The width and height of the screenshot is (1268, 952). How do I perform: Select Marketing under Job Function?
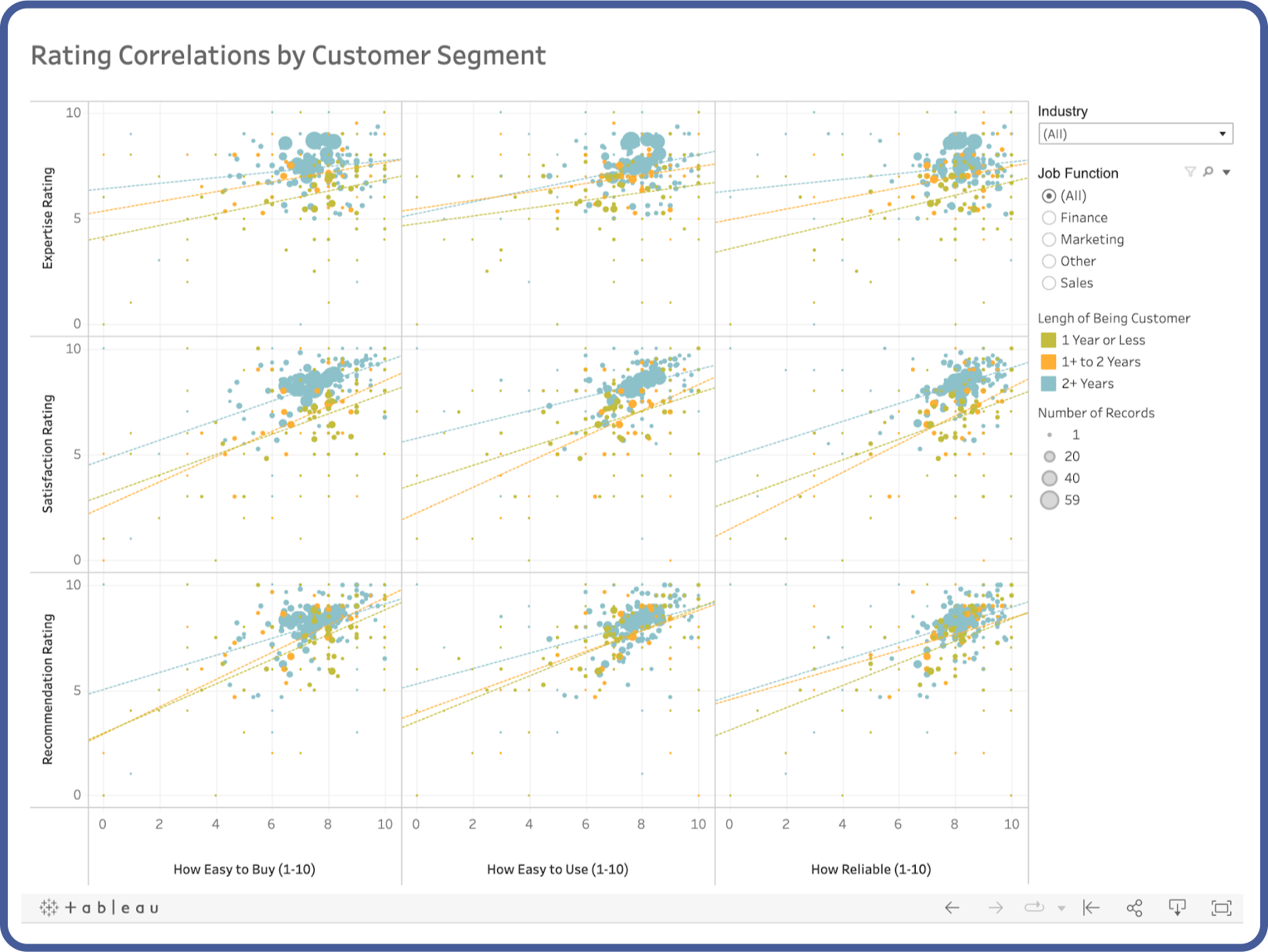tap(1049, 240)
